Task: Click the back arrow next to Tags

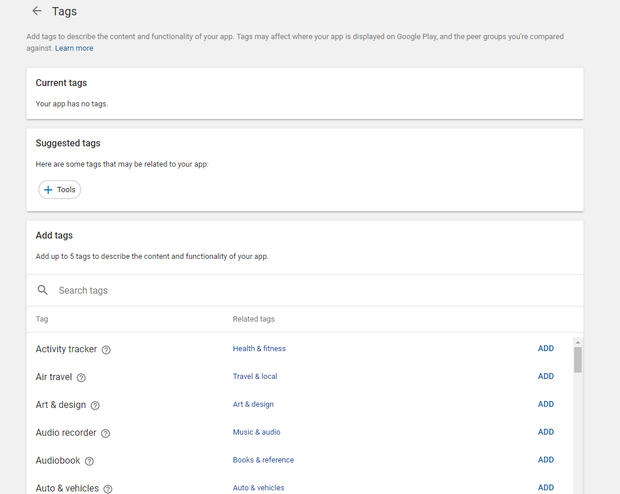Action: click(x=37, y=11)
